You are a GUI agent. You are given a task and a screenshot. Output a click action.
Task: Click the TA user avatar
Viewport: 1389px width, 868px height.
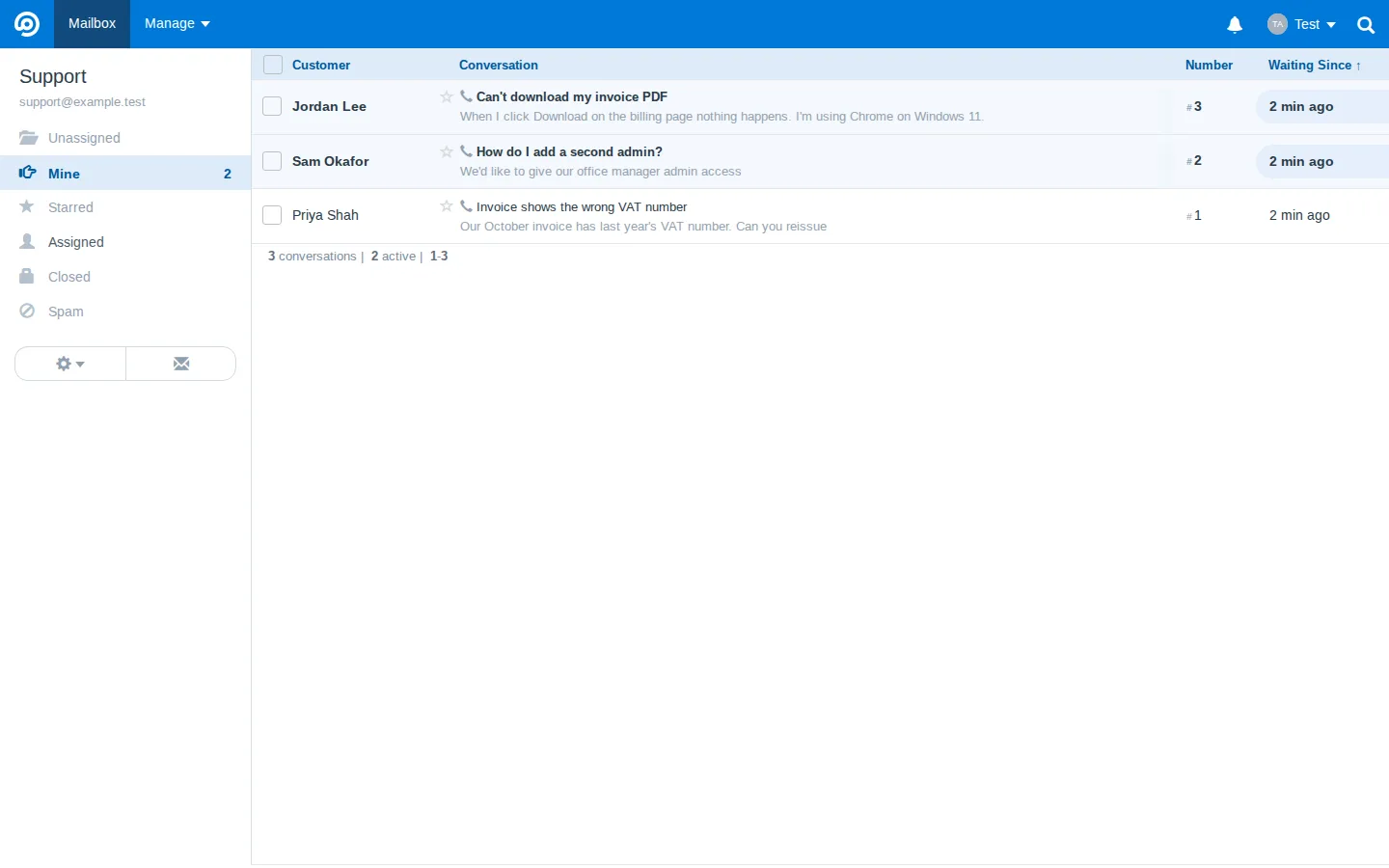coord(1277,24)
